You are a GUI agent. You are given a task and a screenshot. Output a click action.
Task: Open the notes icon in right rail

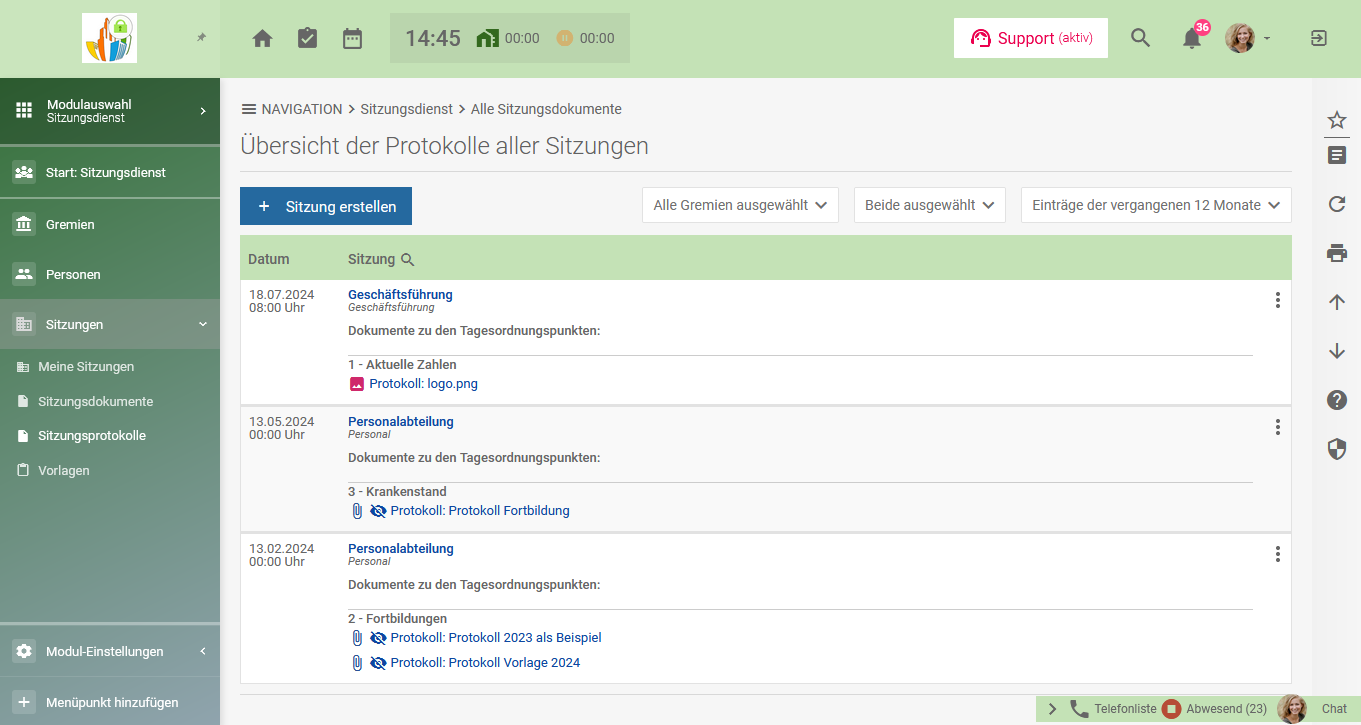click(1337, 155)
